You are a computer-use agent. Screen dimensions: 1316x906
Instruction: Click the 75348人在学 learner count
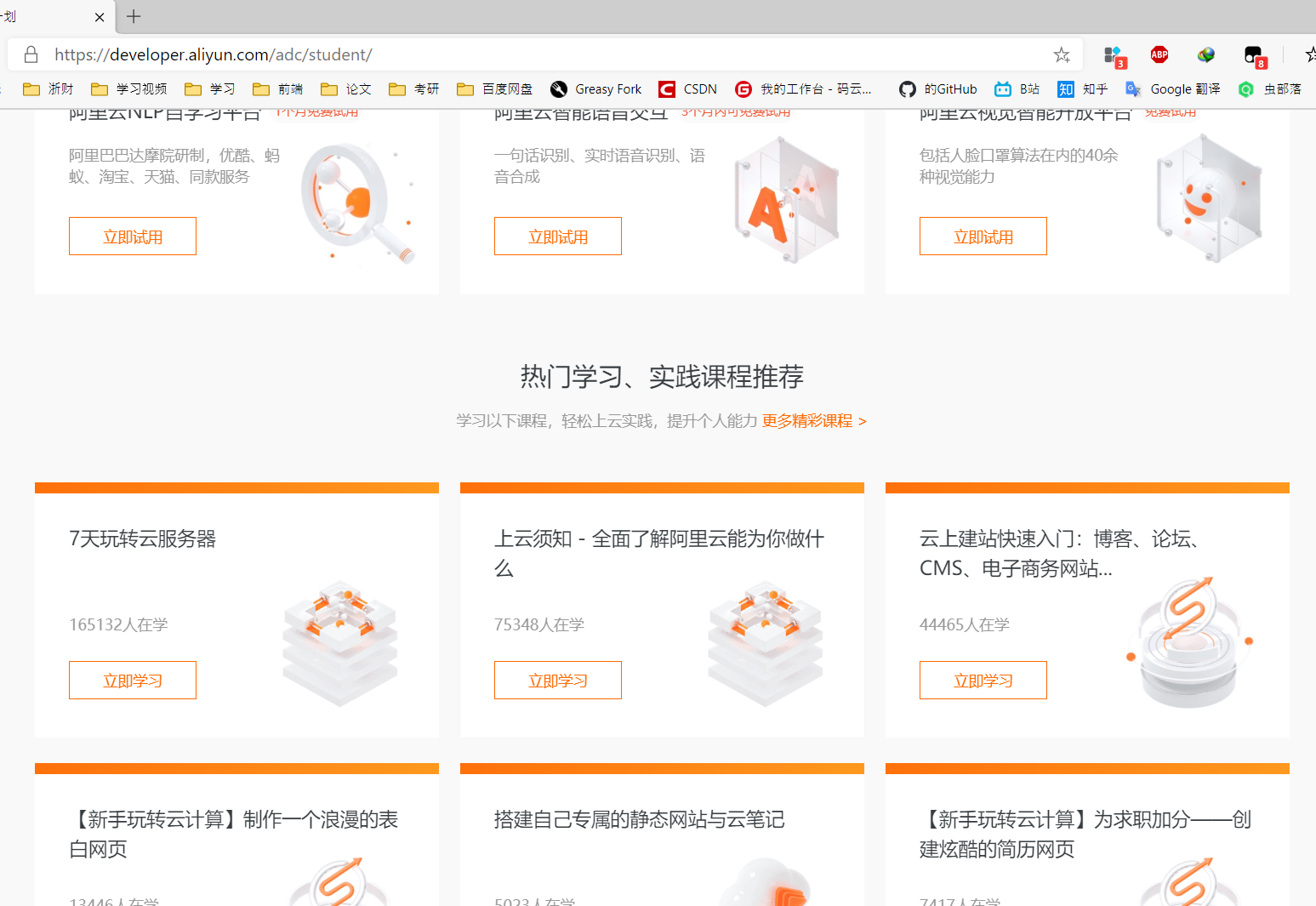539,625
